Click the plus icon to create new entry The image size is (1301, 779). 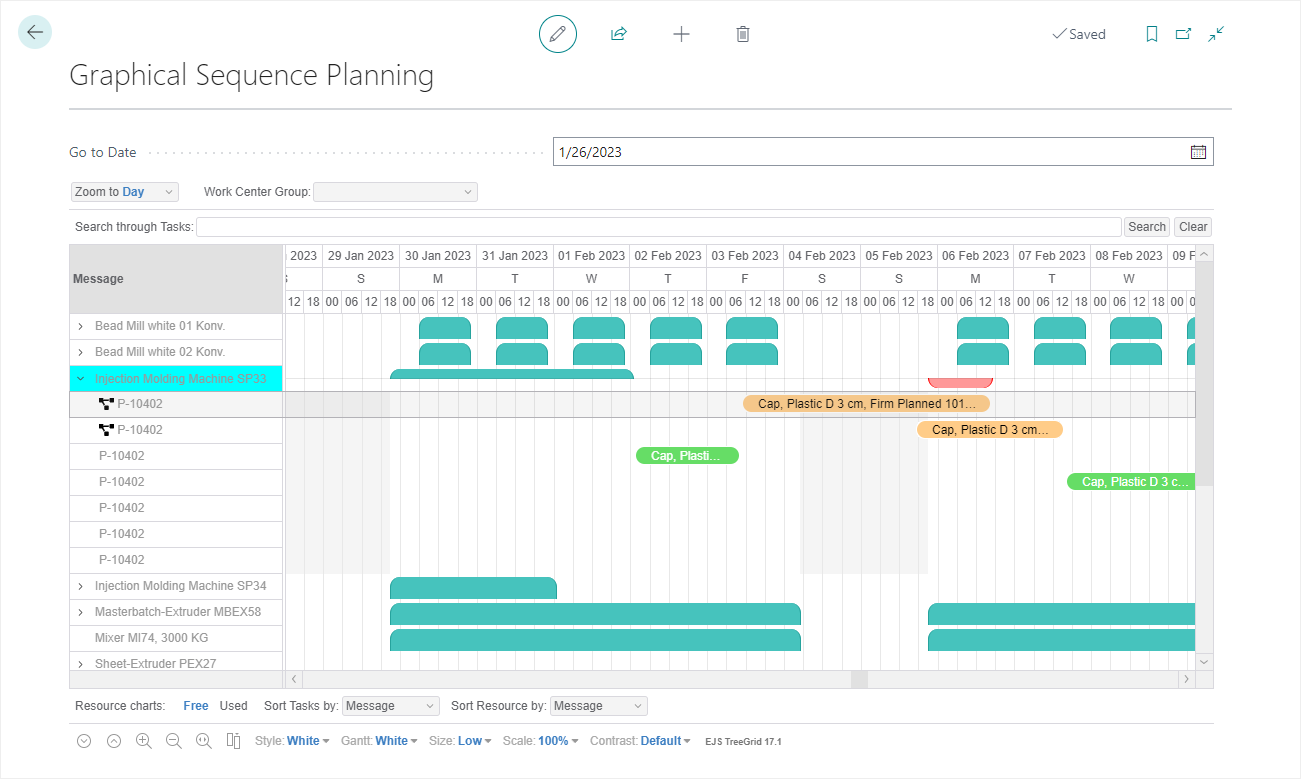[681, 33]
